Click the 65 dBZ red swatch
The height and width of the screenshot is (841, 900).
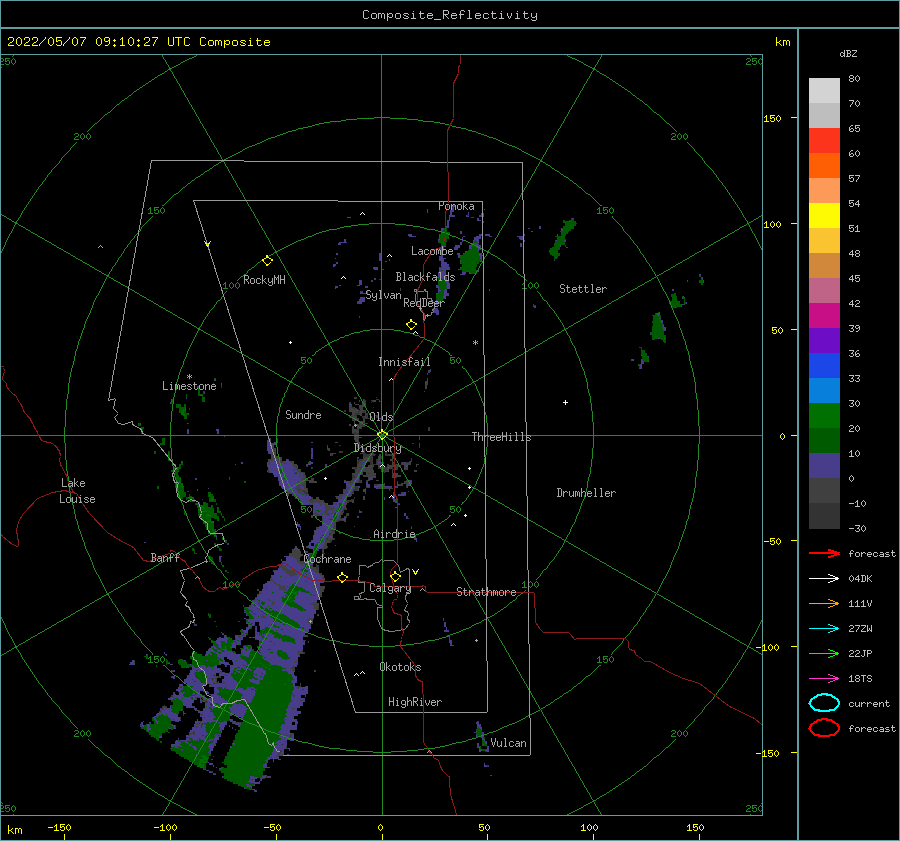[x=824, y=140]
